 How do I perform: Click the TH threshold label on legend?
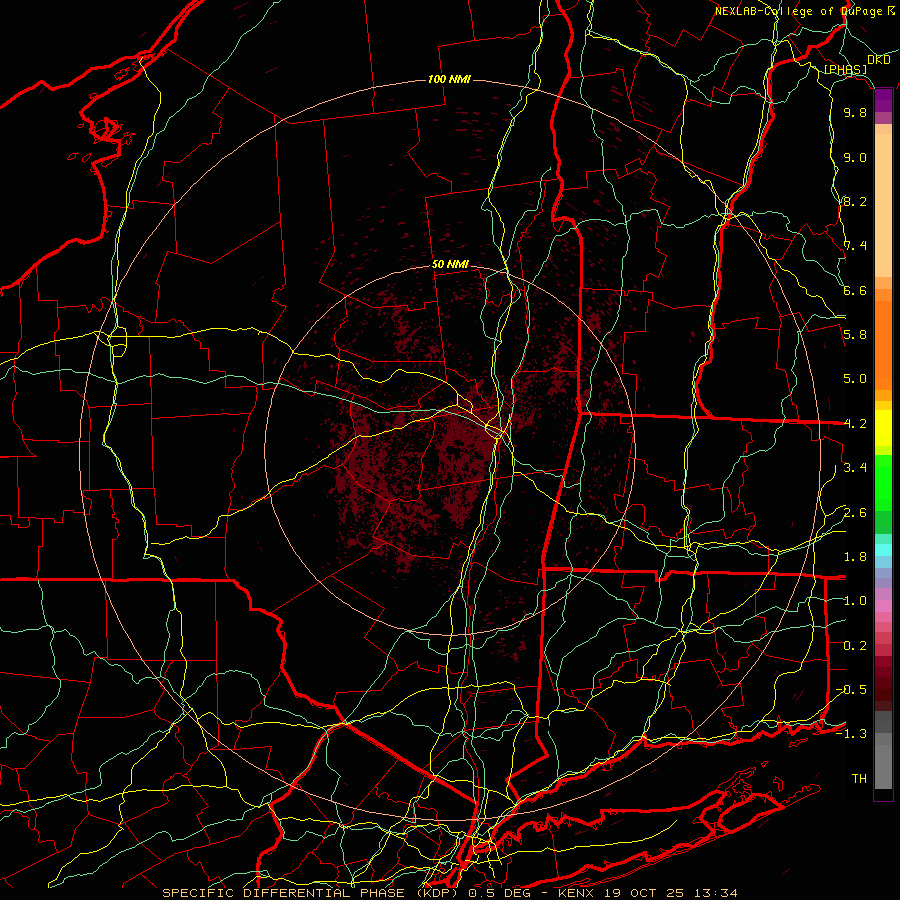[x=859, y=779]
